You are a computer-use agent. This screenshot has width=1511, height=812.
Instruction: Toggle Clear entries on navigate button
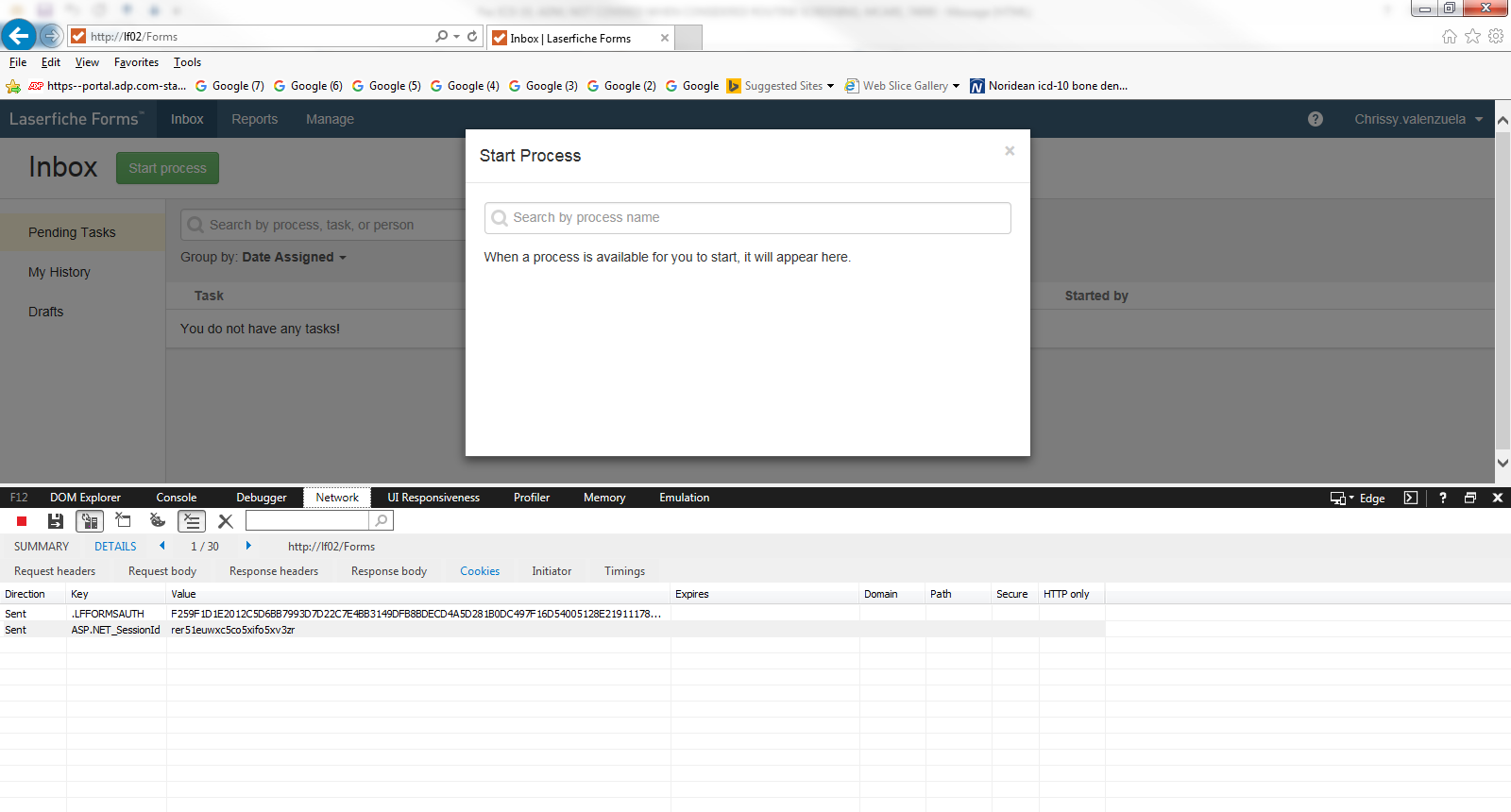coord(192,521)
